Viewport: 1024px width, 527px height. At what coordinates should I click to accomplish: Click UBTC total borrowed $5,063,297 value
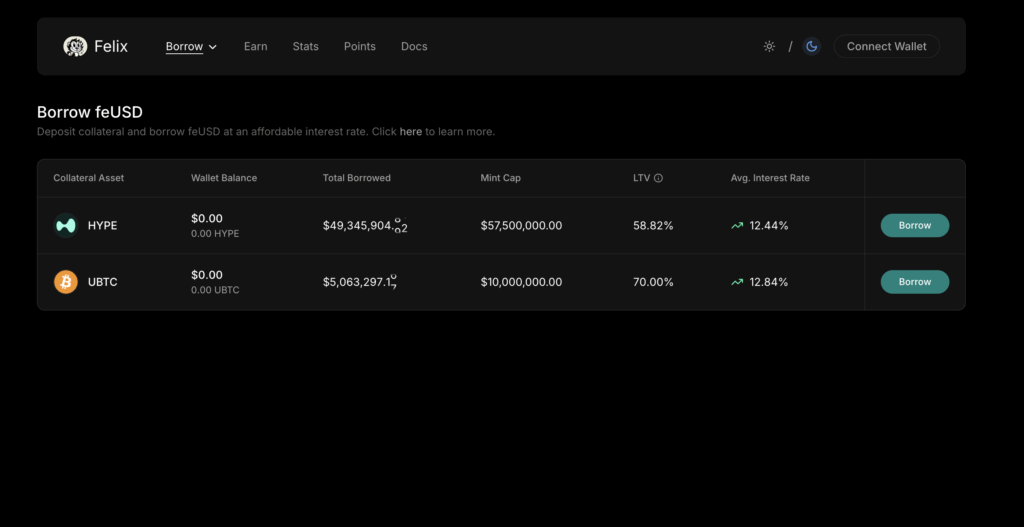(x=360, y=282)
